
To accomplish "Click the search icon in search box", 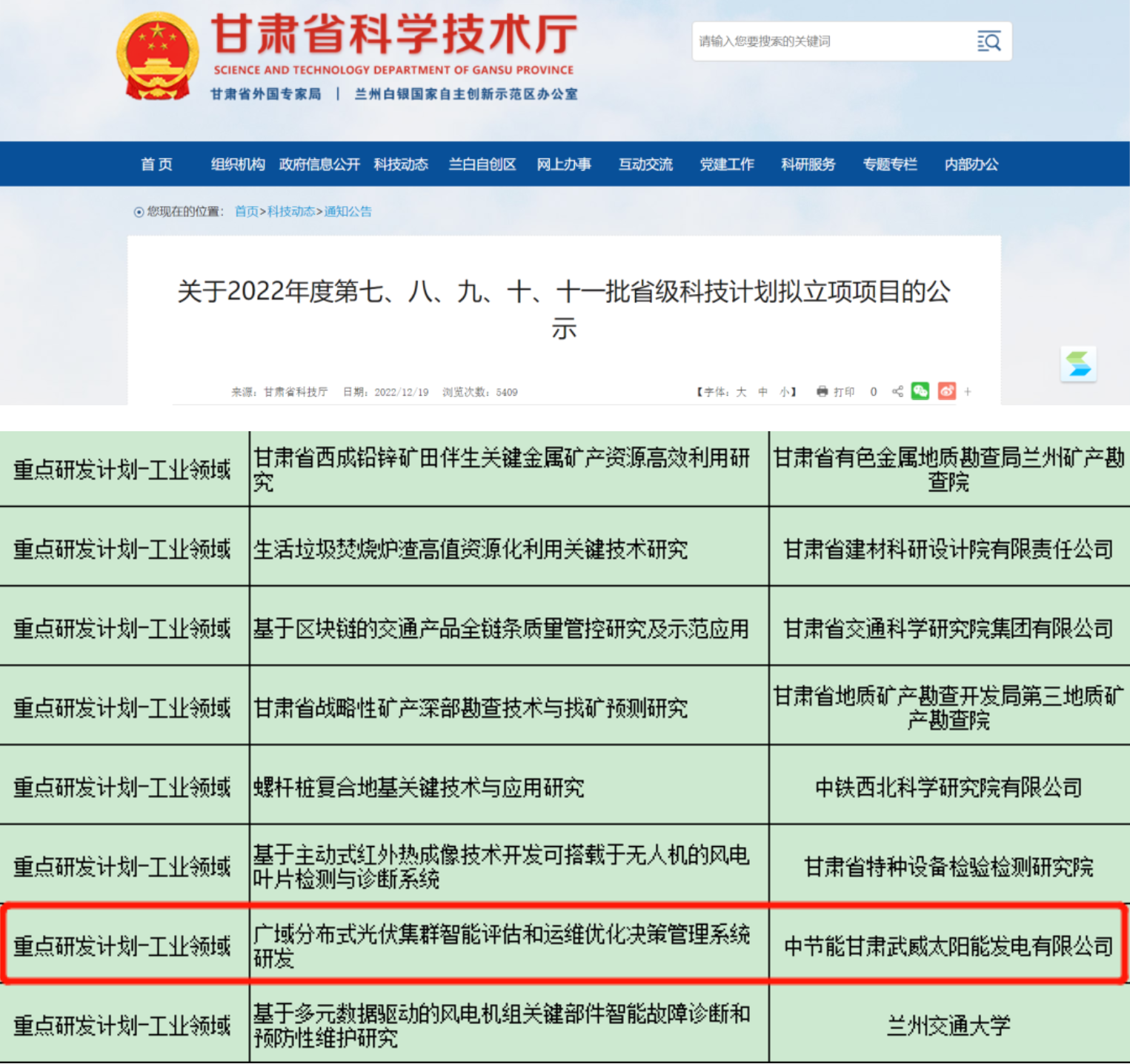I will (x=988, y=41).
